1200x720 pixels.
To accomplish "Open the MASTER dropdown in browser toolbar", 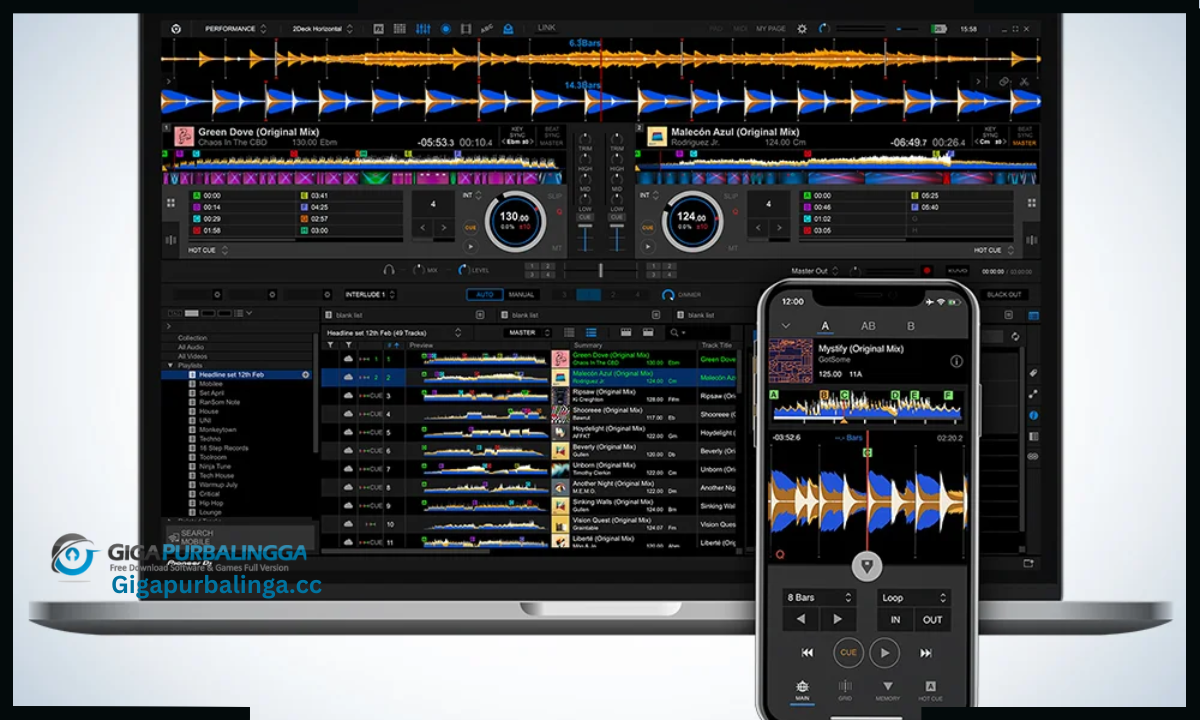I will 528,332.
